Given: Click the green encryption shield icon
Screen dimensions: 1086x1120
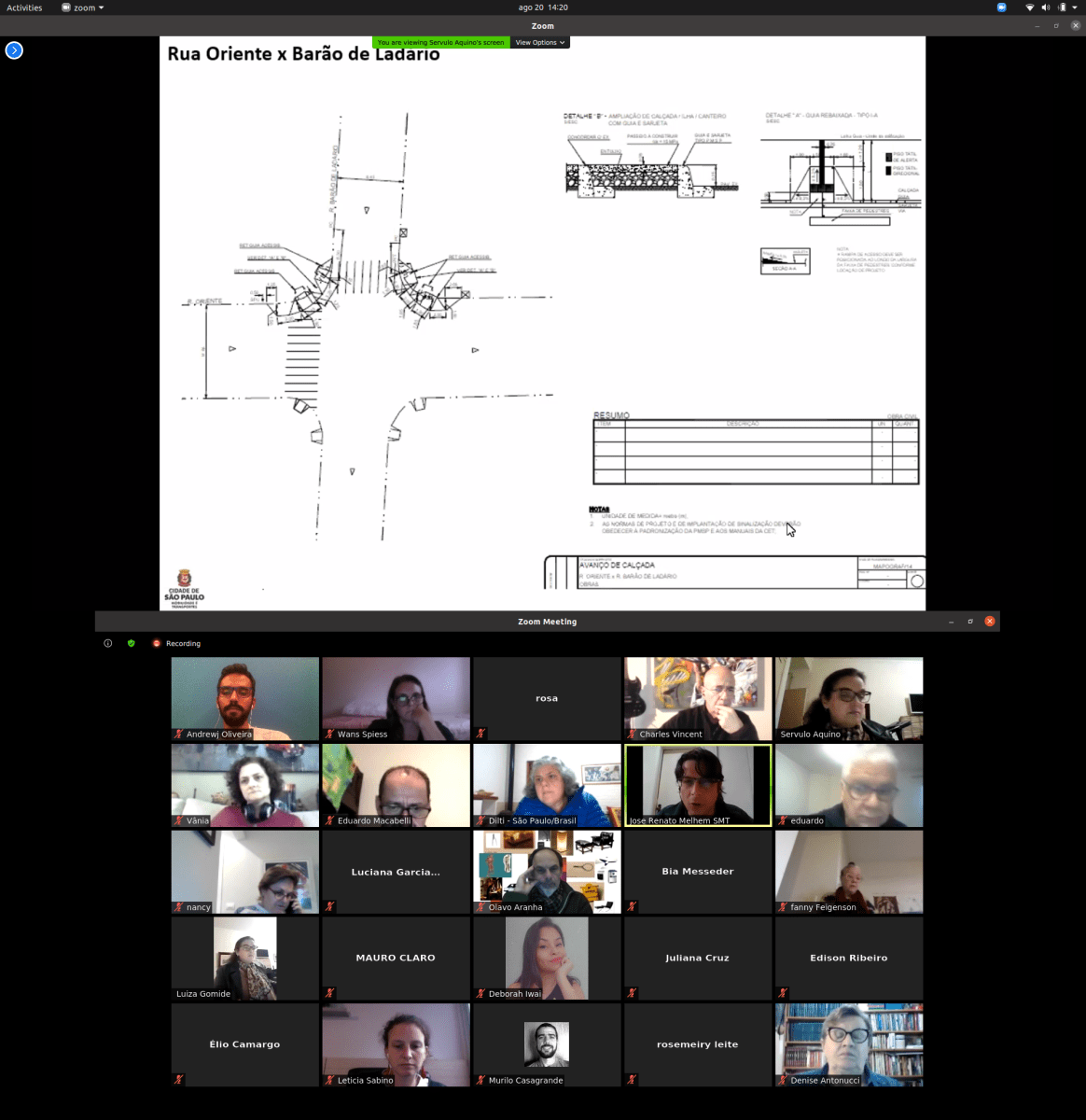Looking at the screenshot, I should tap(132, 643).
